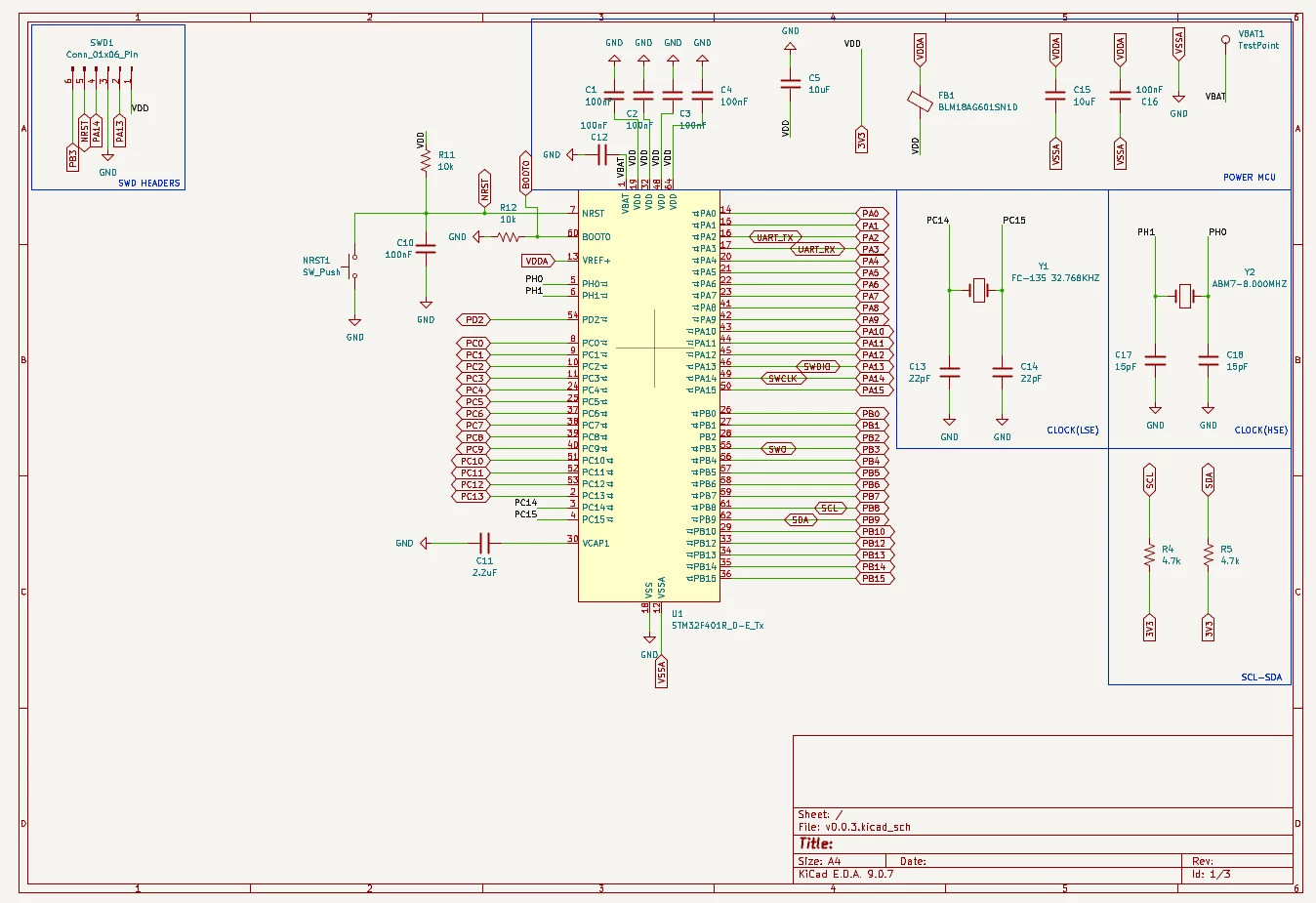Viewport: 1316px width, 903px height.
Task: Select the PC13 global label
Action: point(472,497)
